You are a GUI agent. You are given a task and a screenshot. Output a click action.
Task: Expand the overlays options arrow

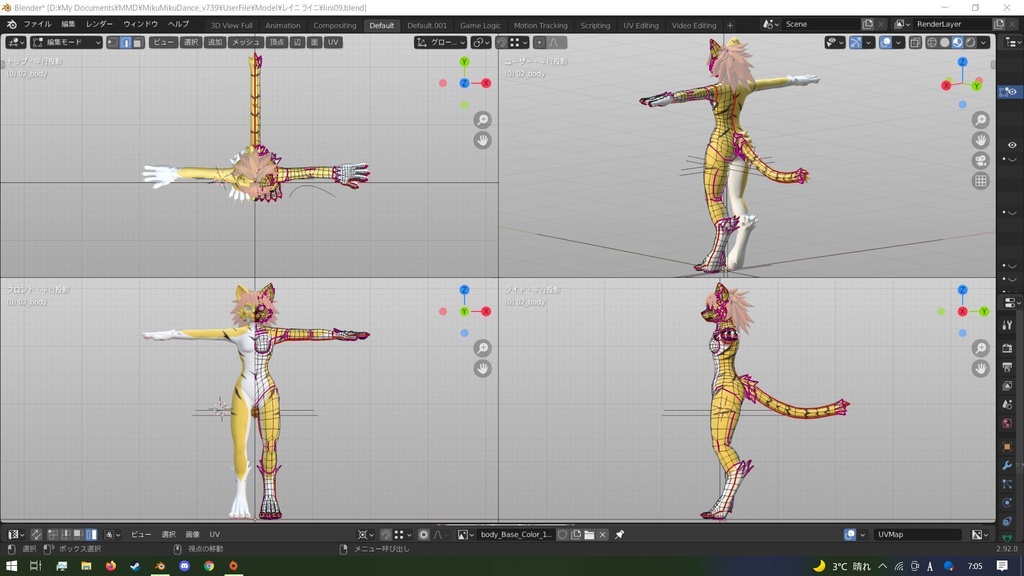click(899, 42)
